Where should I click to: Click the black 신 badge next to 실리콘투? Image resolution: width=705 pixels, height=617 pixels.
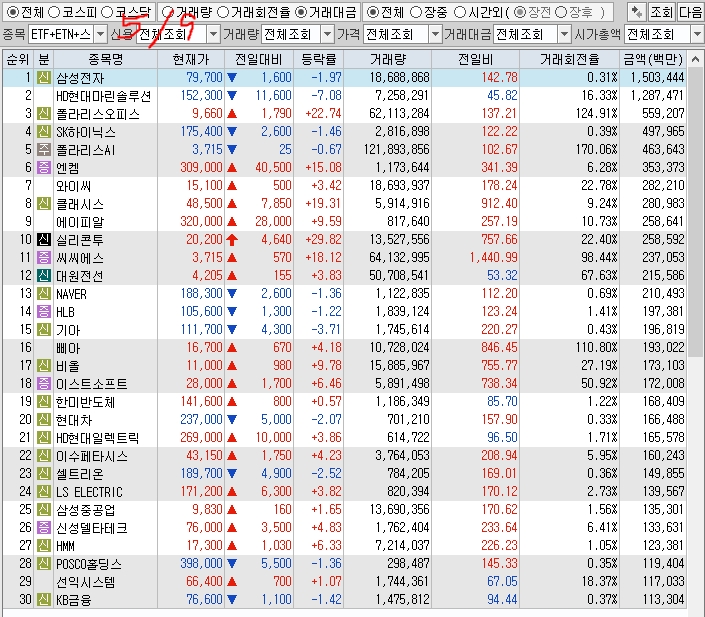point(44,239)
